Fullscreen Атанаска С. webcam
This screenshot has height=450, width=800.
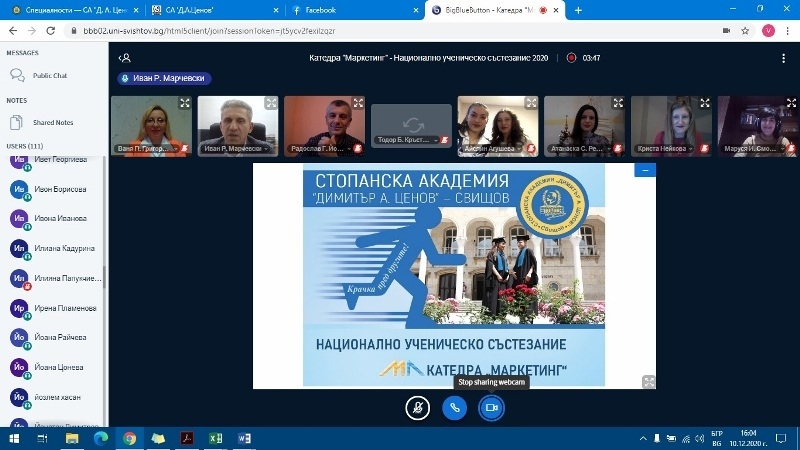tap(618, 103)
